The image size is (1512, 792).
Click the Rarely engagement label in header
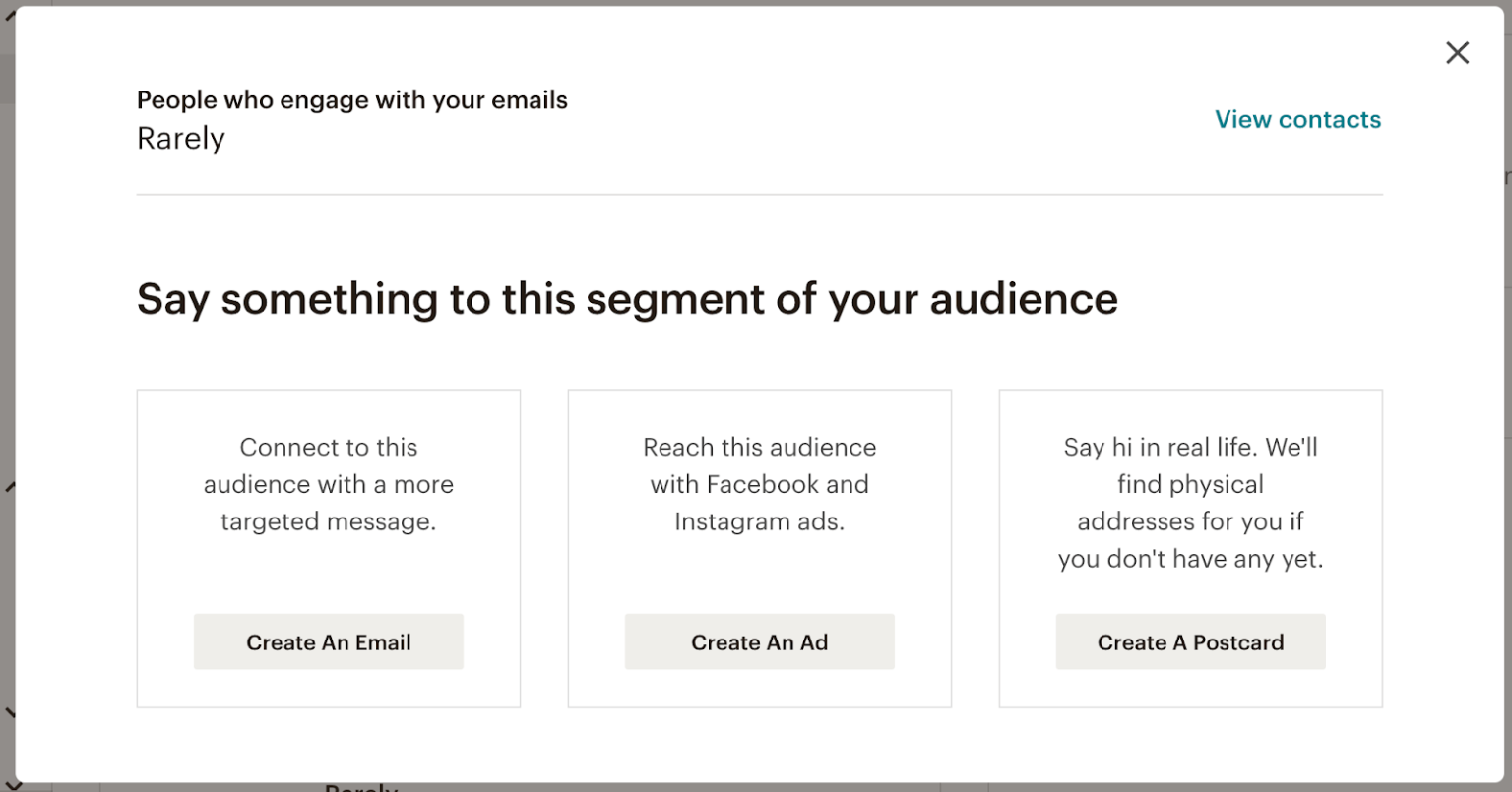point(180,139)
